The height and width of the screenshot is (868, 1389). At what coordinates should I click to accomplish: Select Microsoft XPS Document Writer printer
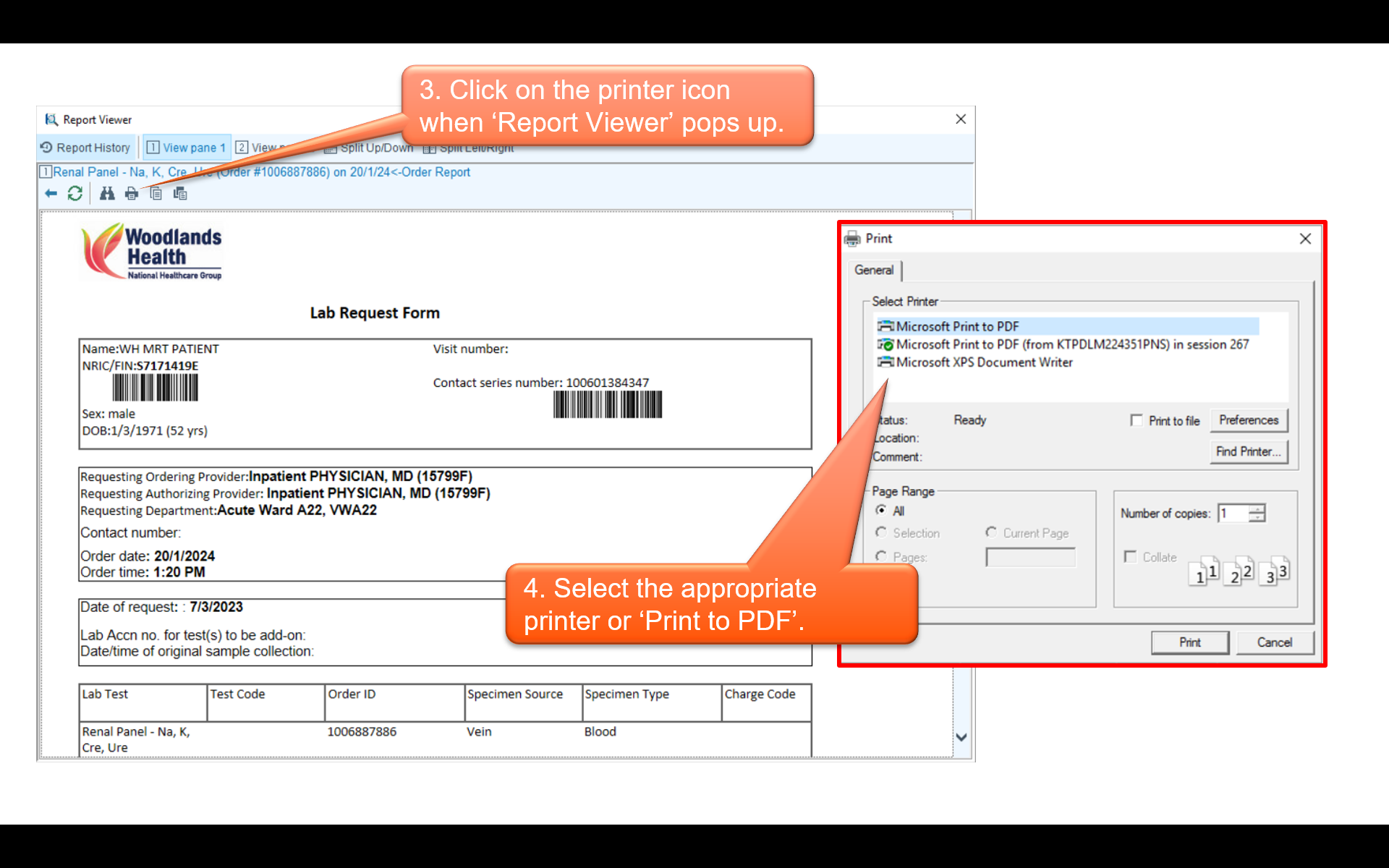(x=983, y=362)
